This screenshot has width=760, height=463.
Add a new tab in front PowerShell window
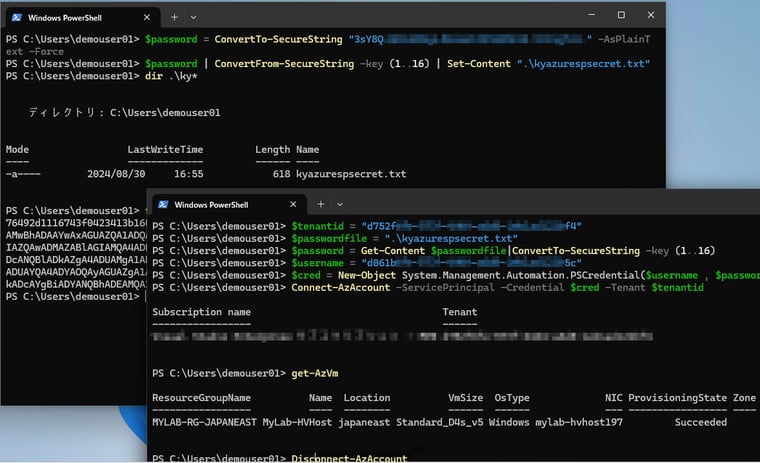[321, 205]
